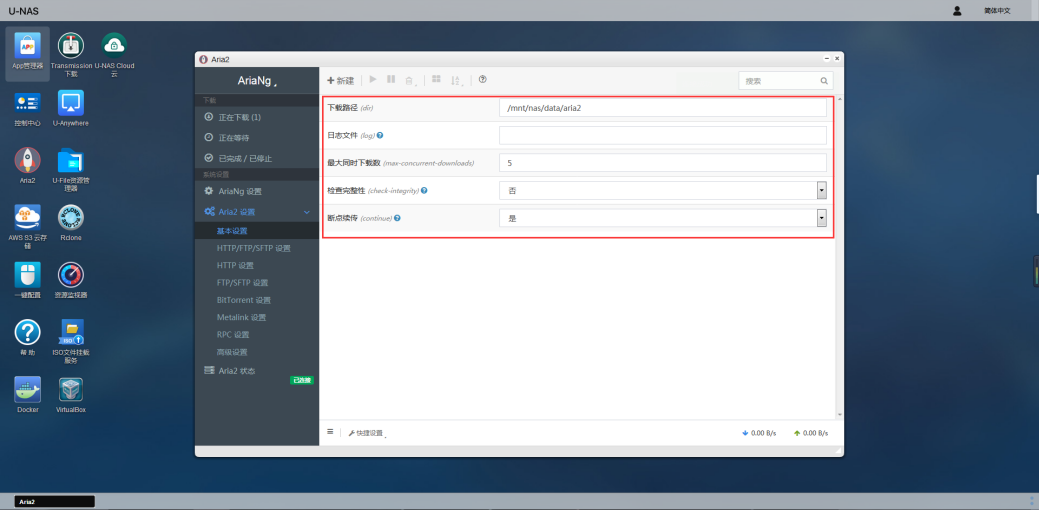Viewport: 1039px width, 510px height.
Task: Click the 新建 new task button
Action: pyautogui.click(x=341, y=81)
